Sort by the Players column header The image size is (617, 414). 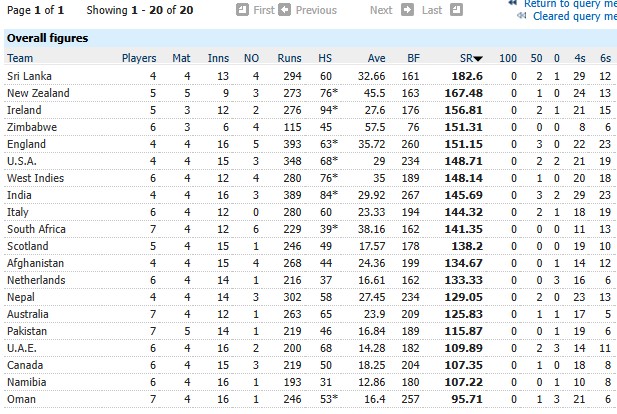(138, 58)
